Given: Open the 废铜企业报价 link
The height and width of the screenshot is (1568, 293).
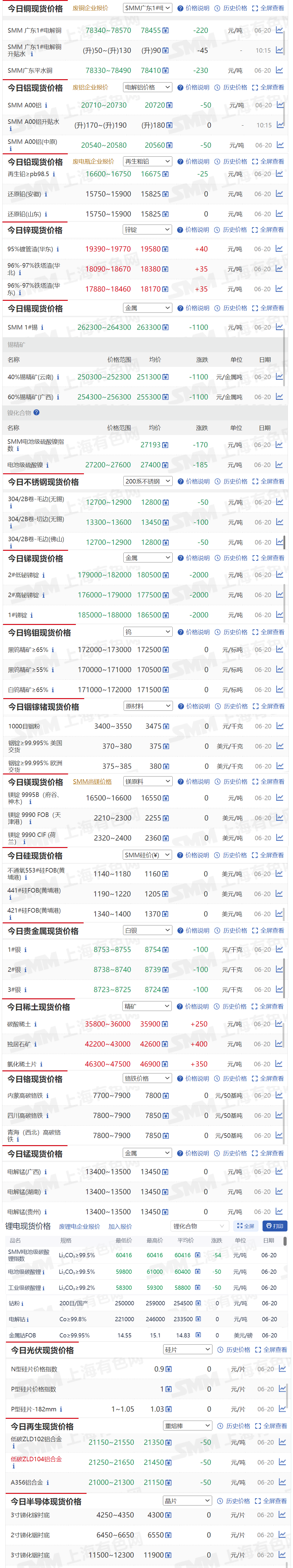Looking at the screenshot, I should tap(90, 8).
